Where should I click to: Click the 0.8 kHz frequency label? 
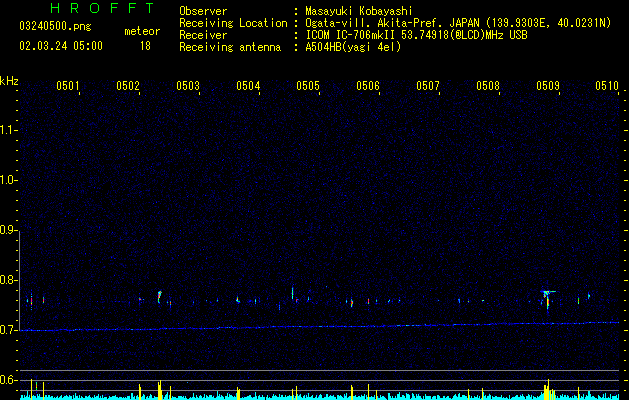pos(8,280)
